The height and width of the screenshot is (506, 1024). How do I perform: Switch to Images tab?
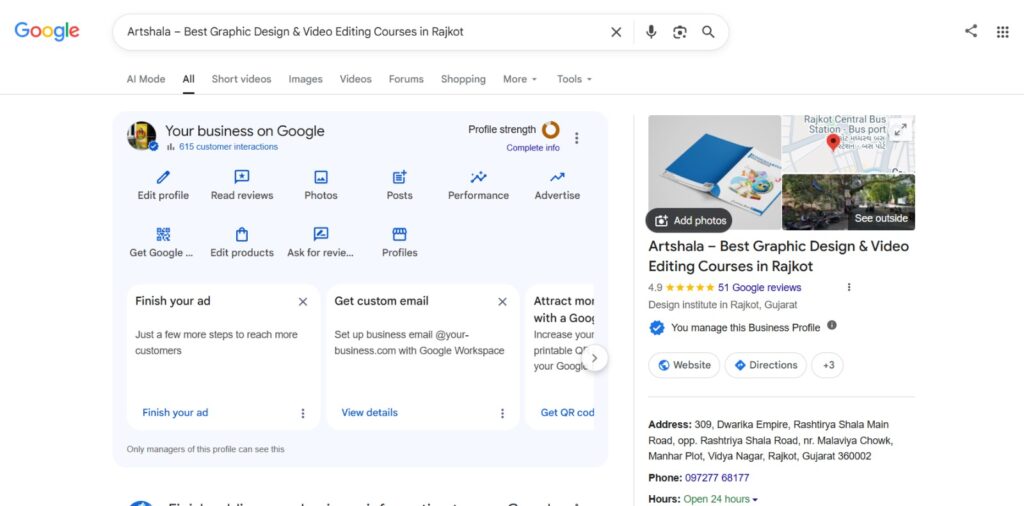(306, 79)
